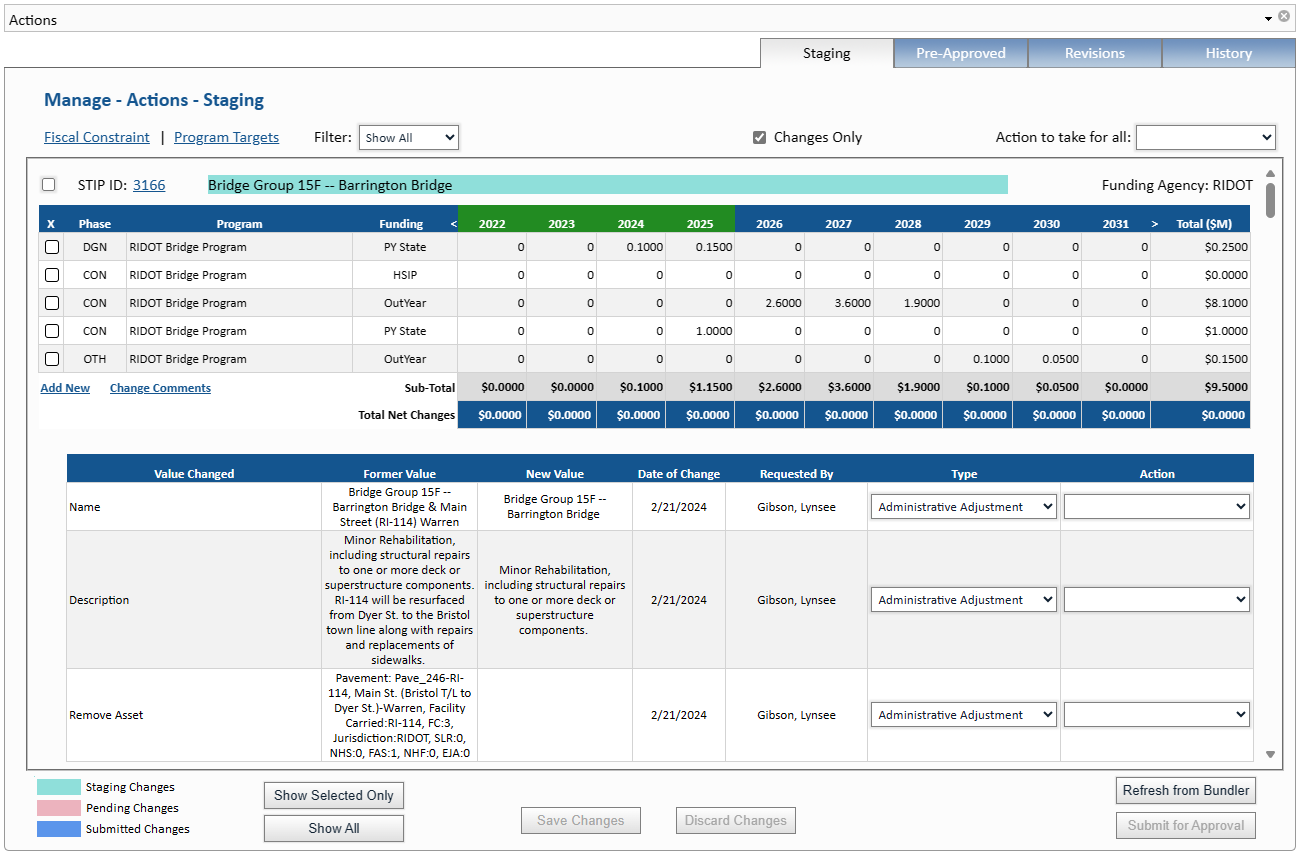Click the Show All button
The width and height of the screenshot is (1299, 855).
[334, 828]
